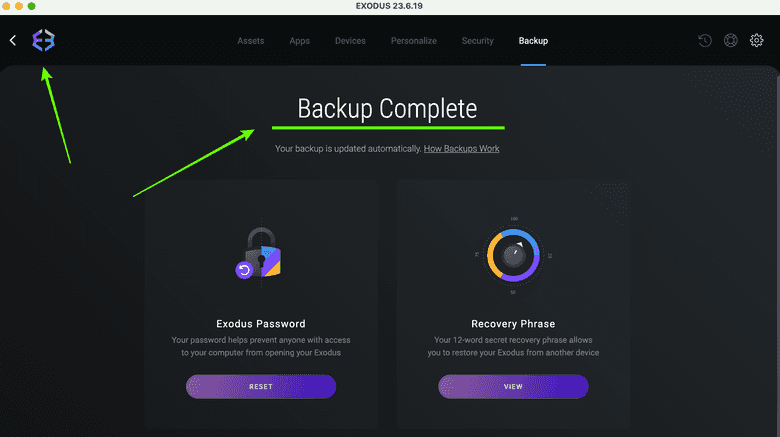Click the padlock Exodus Password icon
Screen dimensions: 780x437
[260, 254]
